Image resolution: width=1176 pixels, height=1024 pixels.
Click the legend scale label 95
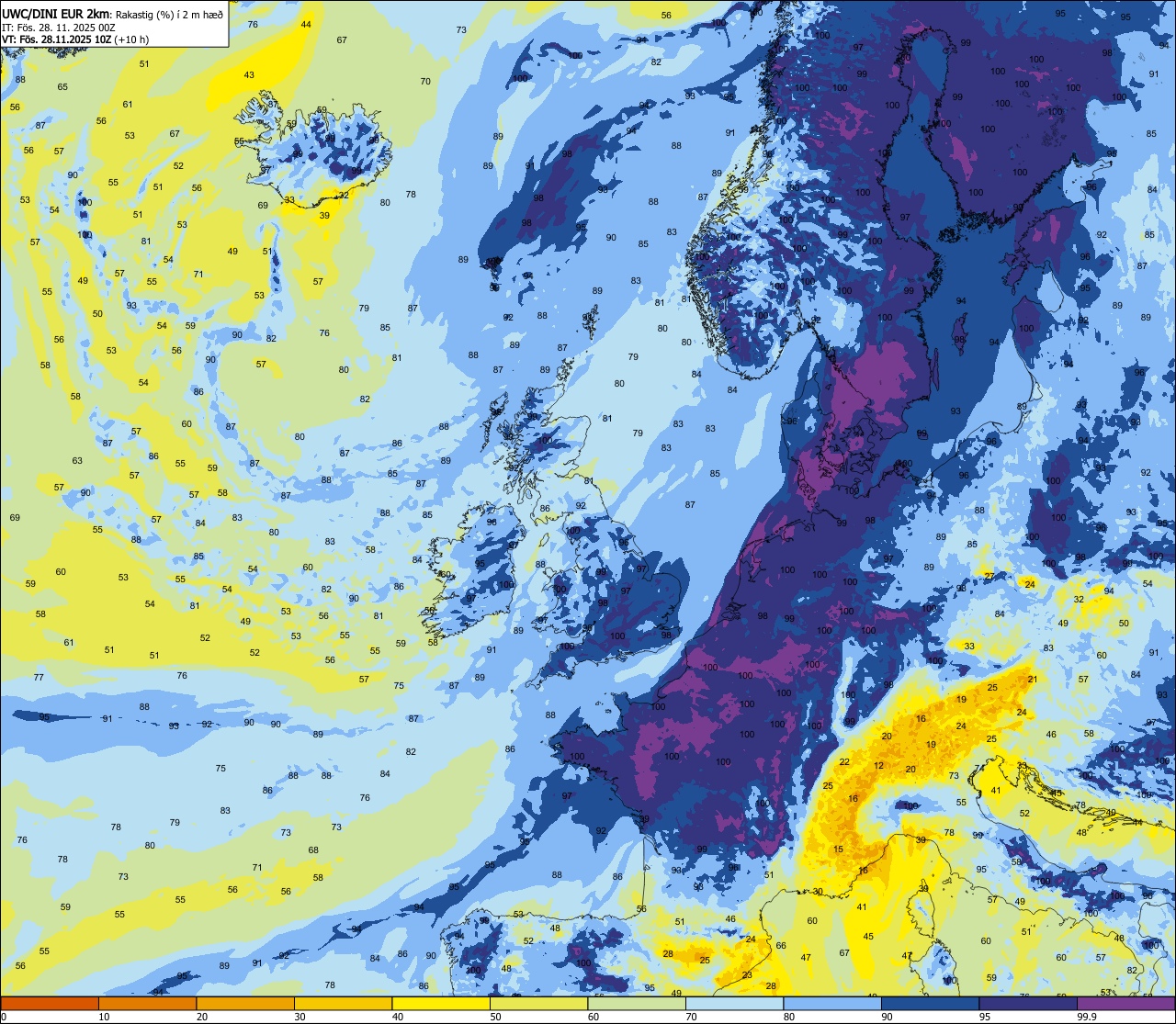click(985, 1017)
